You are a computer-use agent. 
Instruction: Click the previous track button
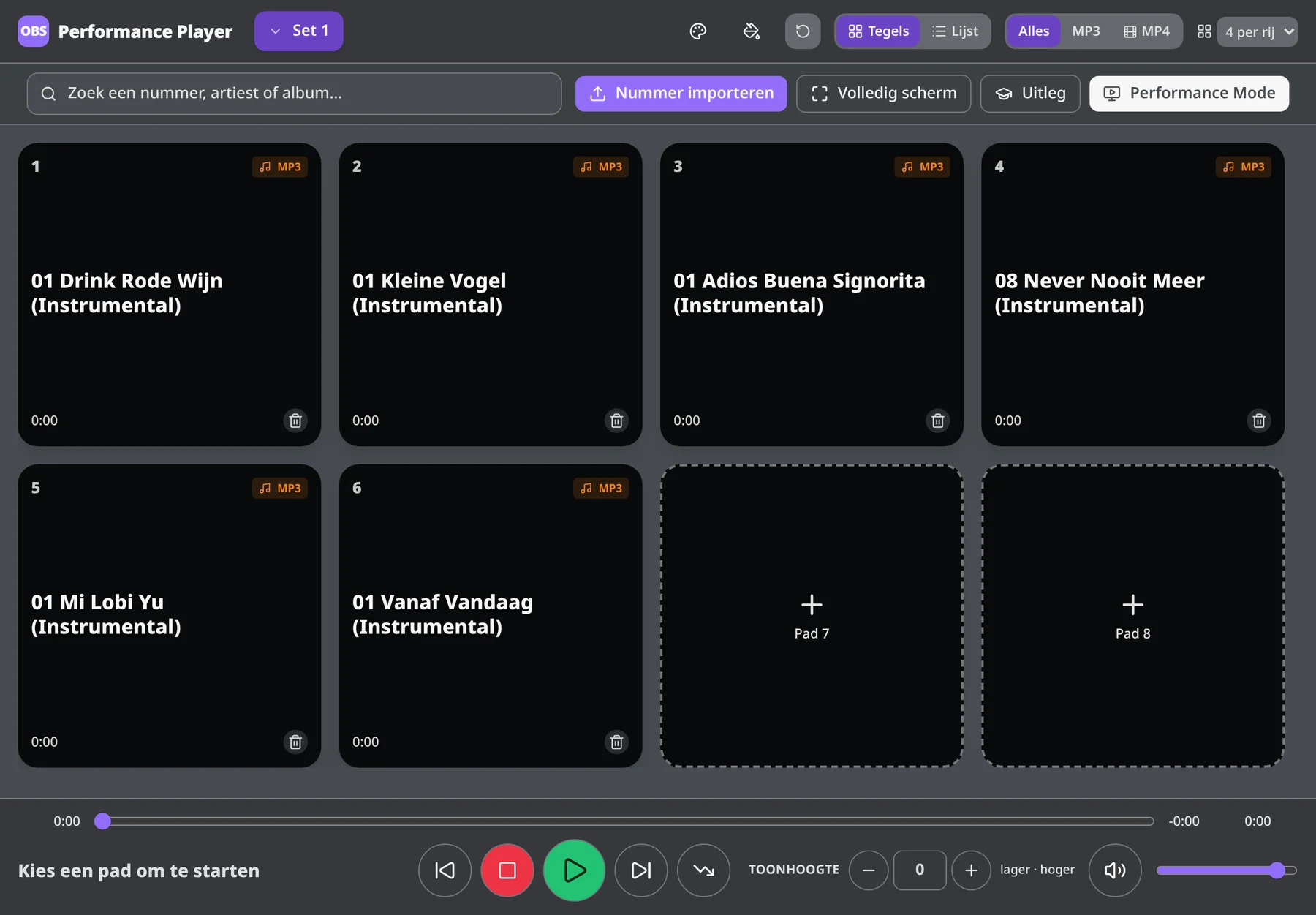(x=445, y=870)
